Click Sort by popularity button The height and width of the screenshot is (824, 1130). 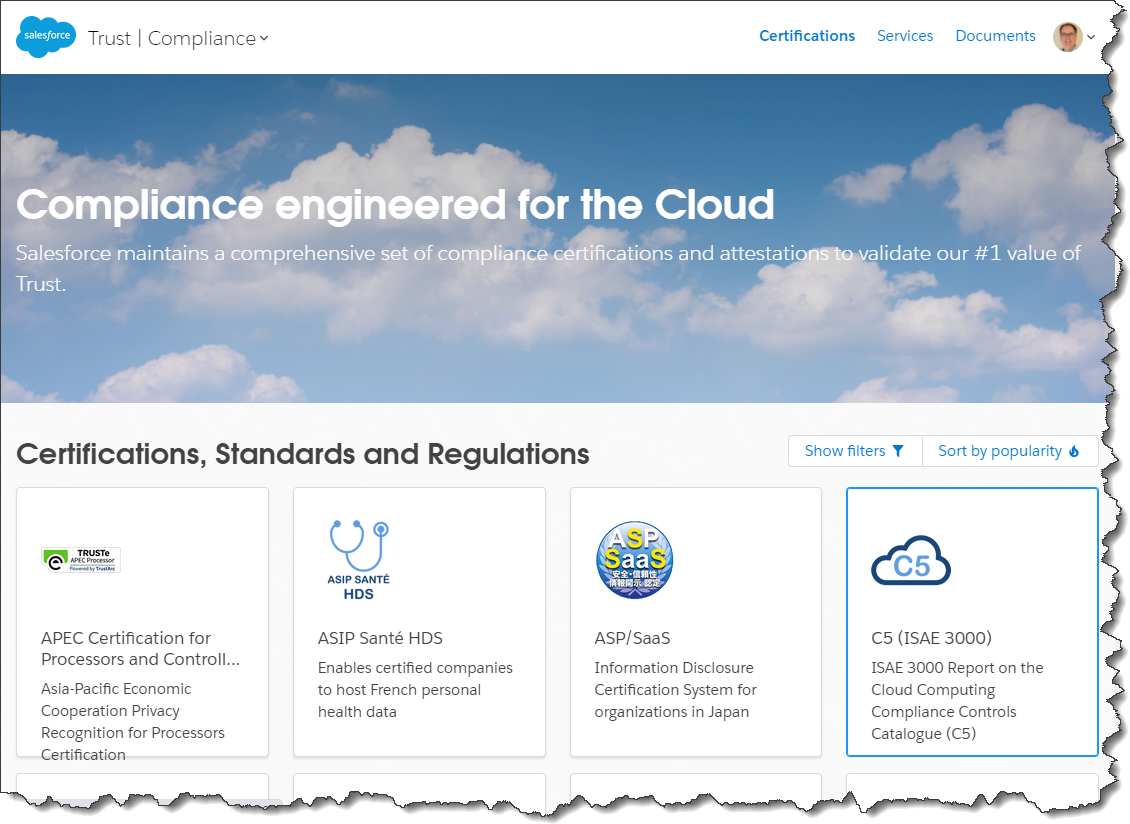coord(1010,451)
